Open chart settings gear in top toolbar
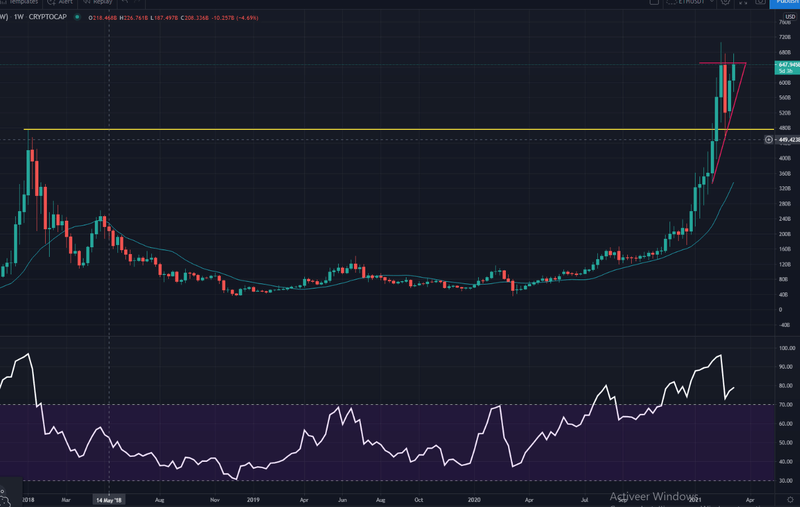 point(725,3)
